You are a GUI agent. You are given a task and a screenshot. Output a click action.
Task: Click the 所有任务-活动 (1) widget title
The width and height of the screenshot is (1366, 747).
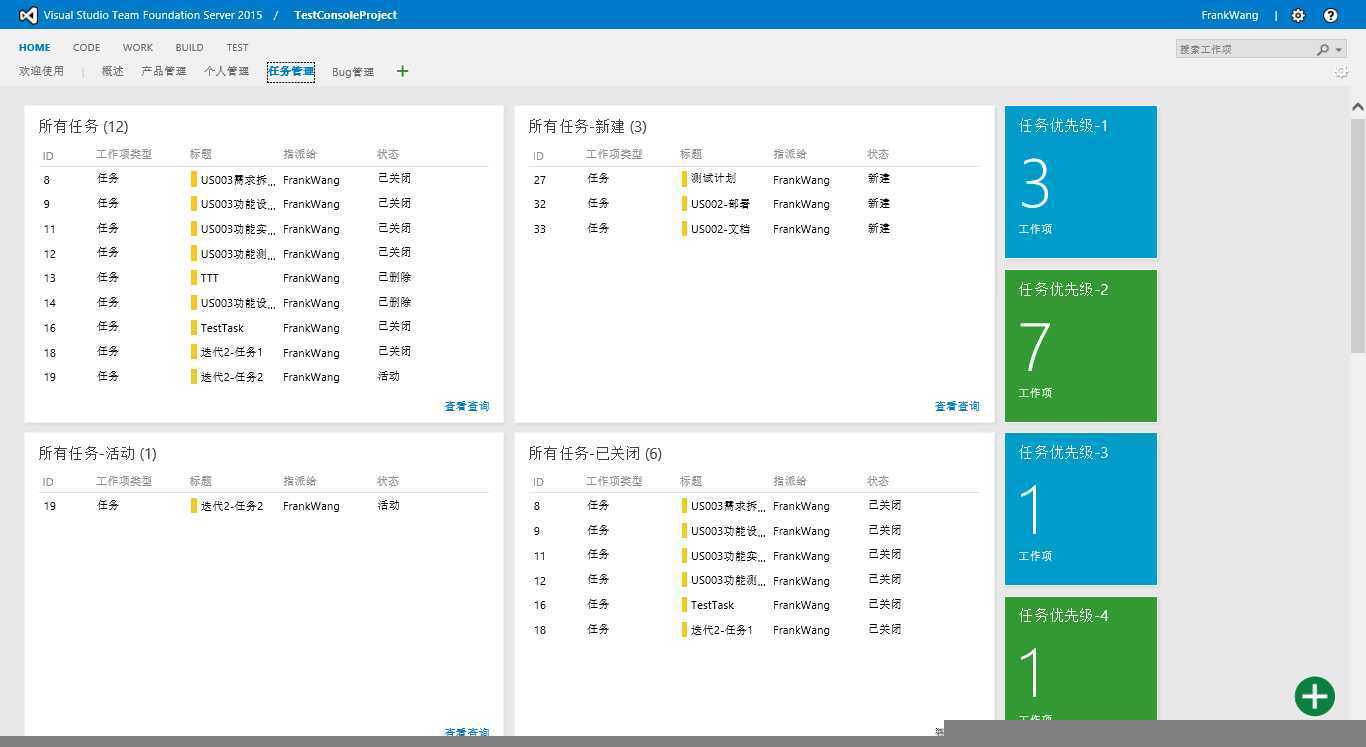coord(97,453)
